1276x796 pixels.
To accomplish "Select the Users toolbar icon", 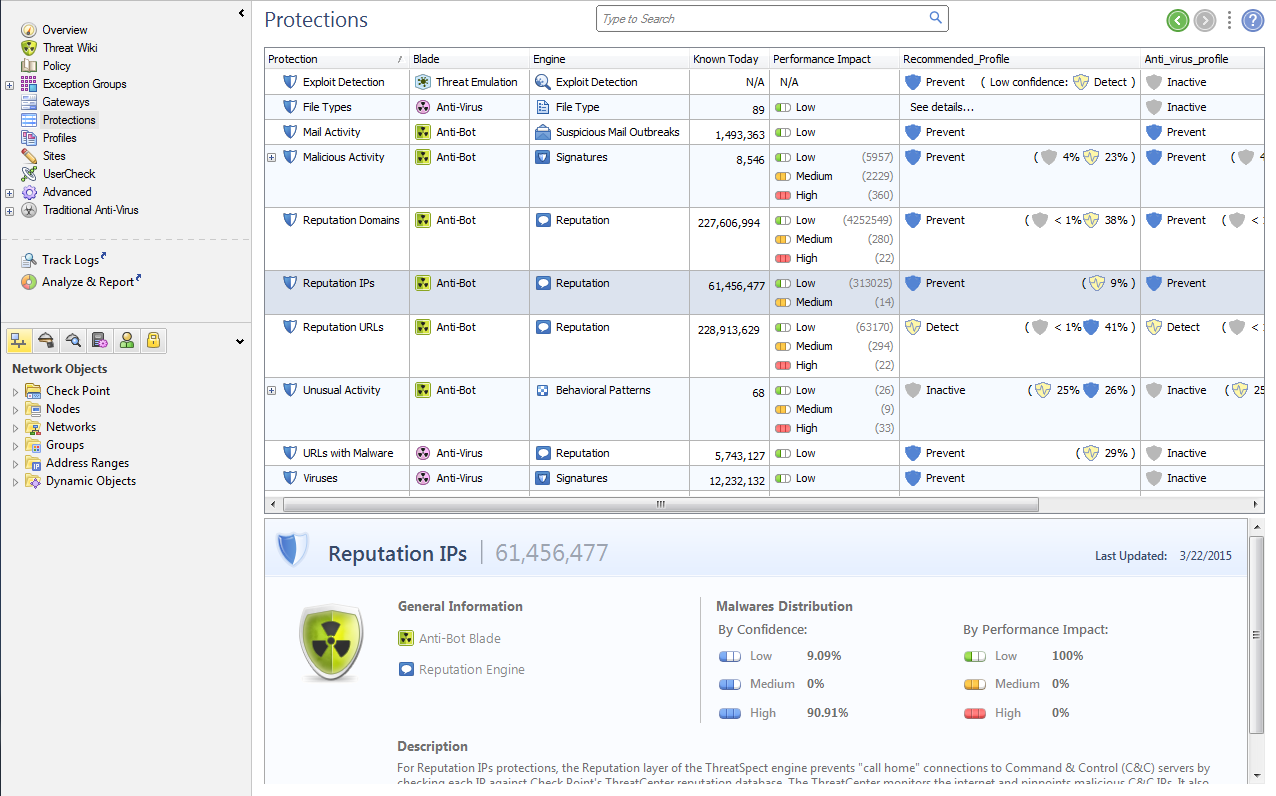I will pos(126,341).
